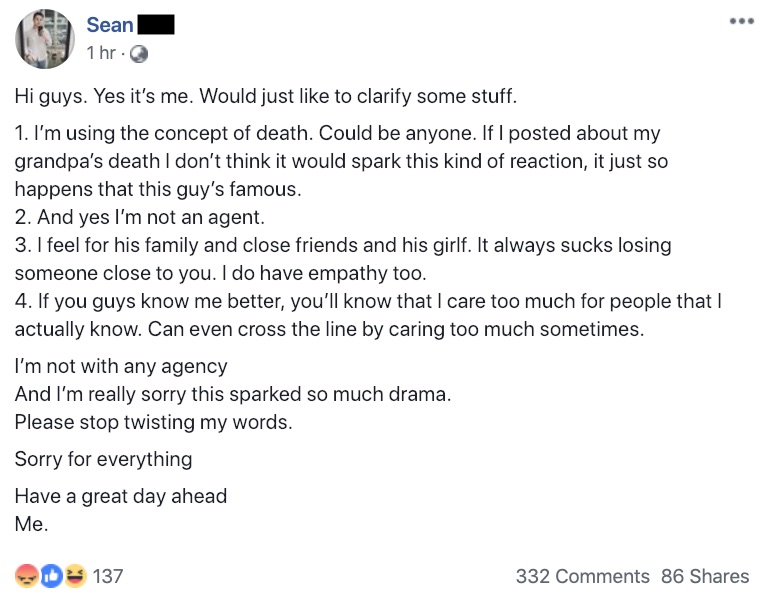Open the three-dot post options menu

click(742, 21)
